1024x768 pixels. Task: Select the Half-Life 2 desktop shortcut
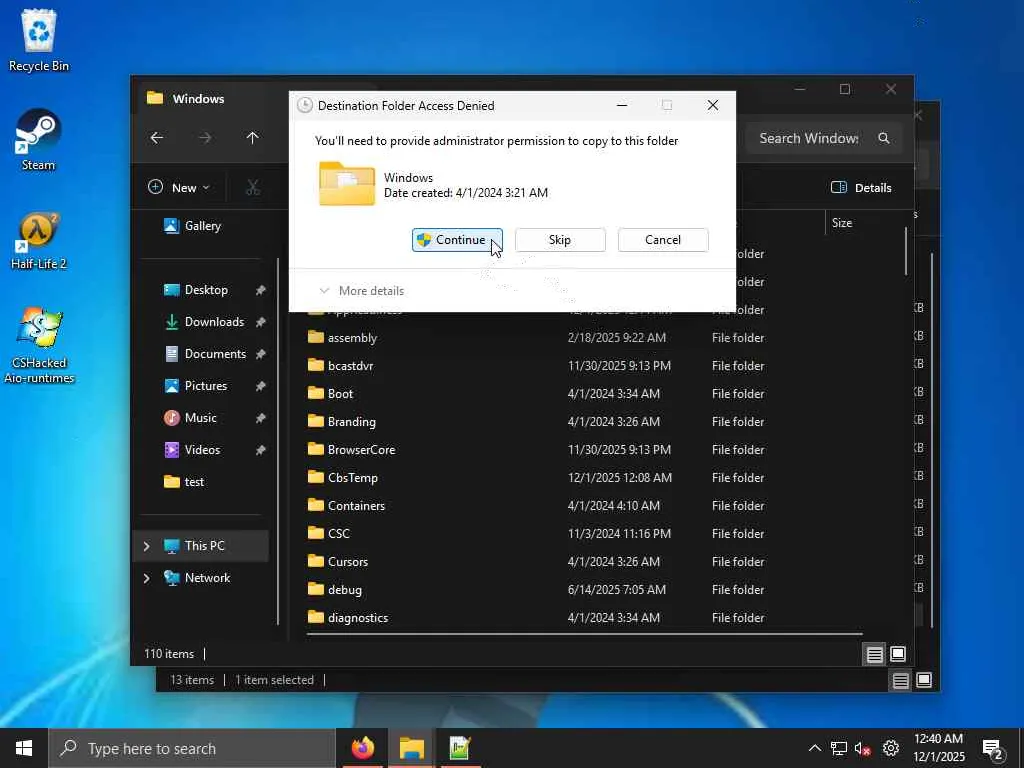39,241
